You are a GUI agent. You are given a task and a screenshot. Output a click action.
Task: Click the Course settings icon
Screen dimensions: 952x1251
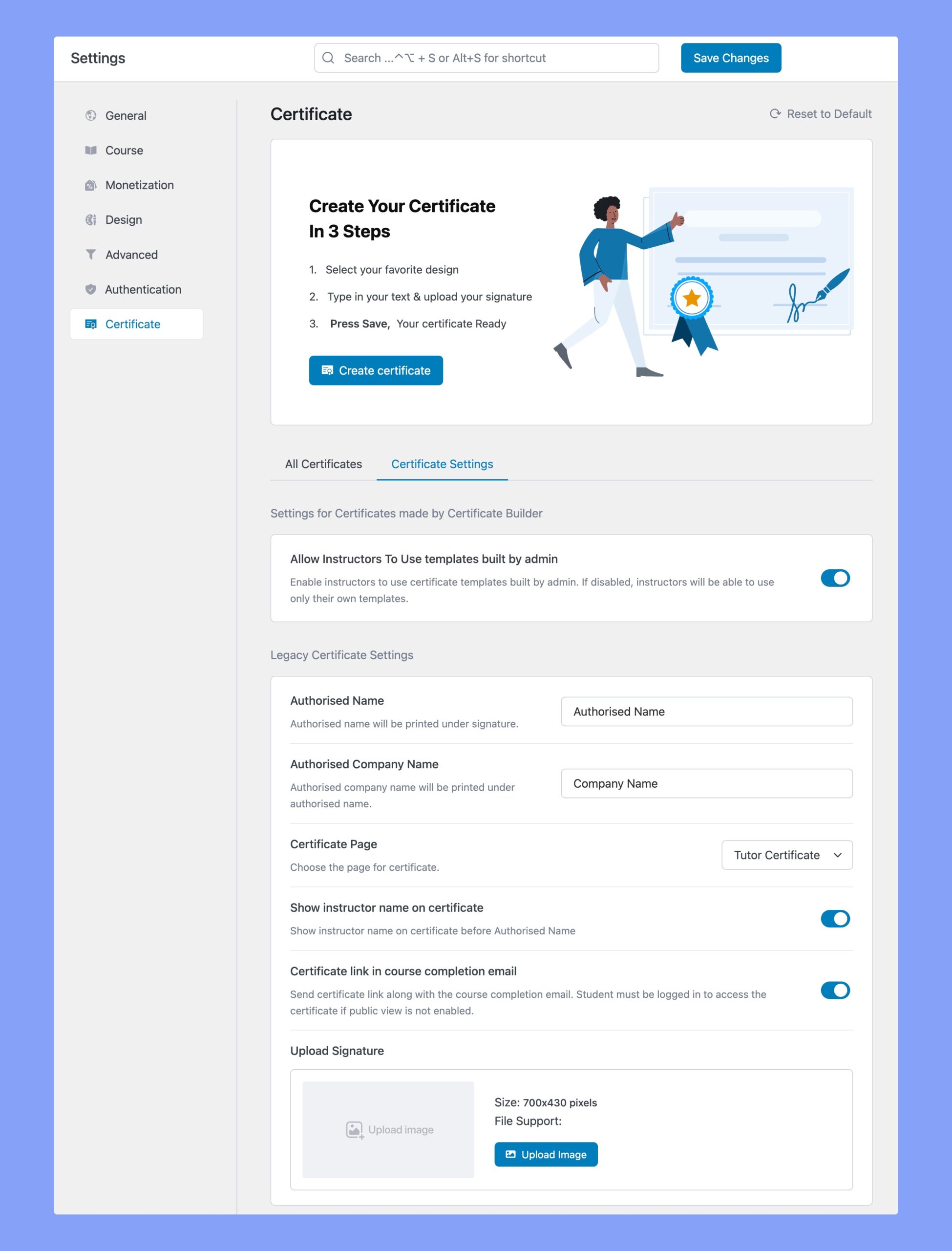tap(90, 150)
